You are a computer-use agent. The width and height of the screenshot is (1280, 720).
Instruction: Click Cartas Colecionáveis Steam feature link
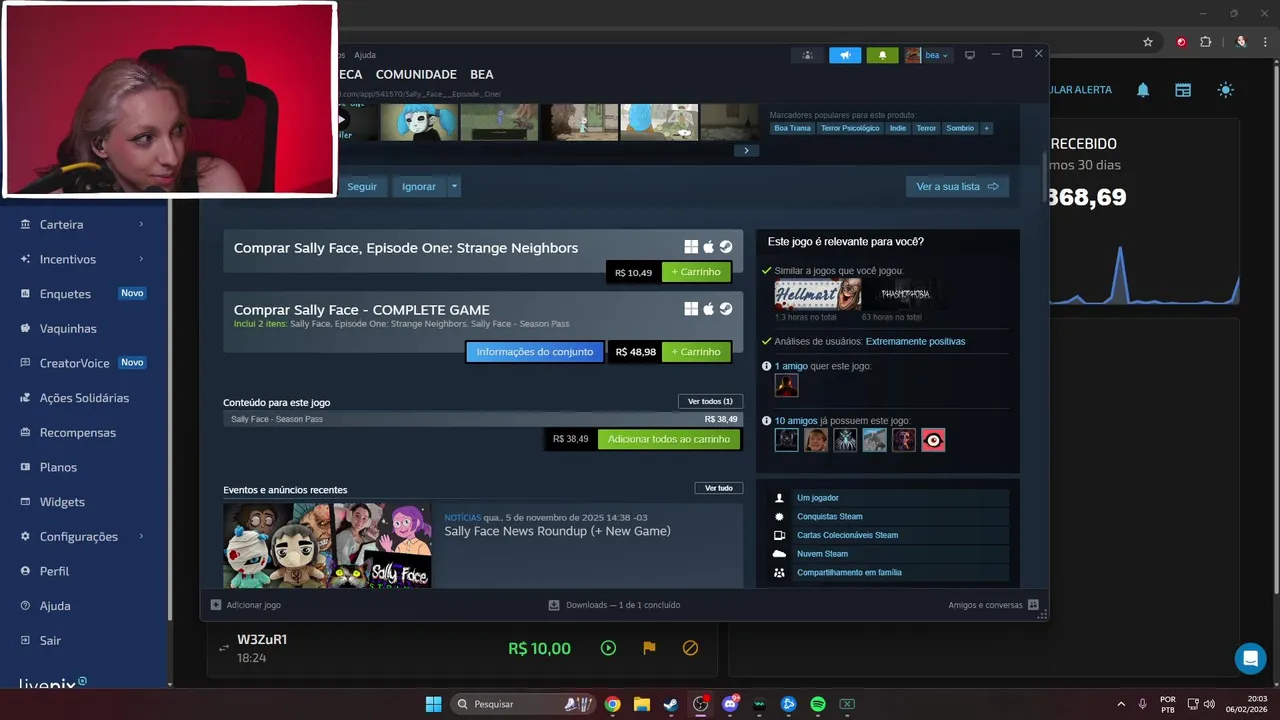847,535
